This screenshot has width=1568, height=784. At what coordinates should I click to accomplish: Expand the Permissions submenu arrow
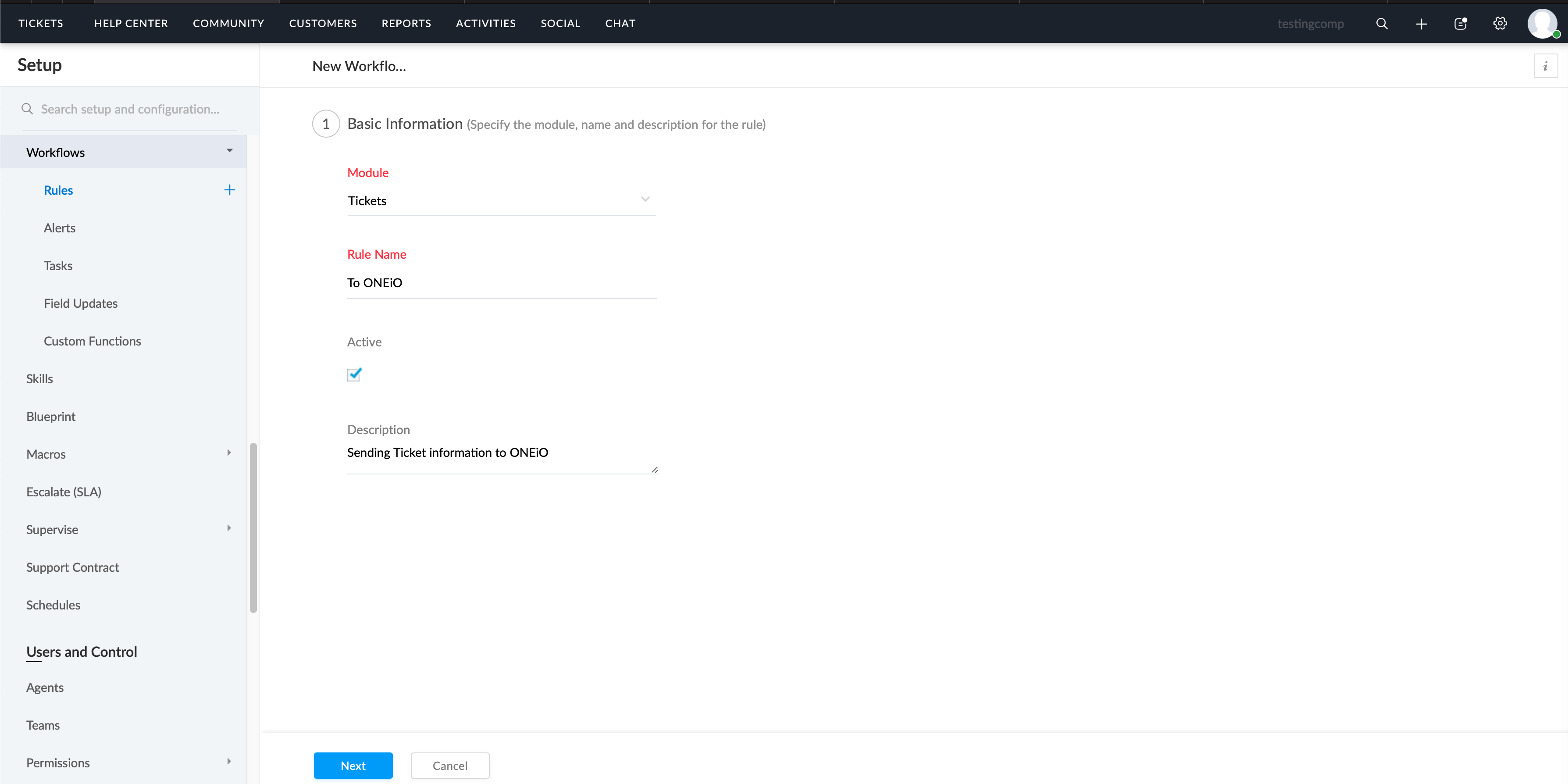(229, 762)
